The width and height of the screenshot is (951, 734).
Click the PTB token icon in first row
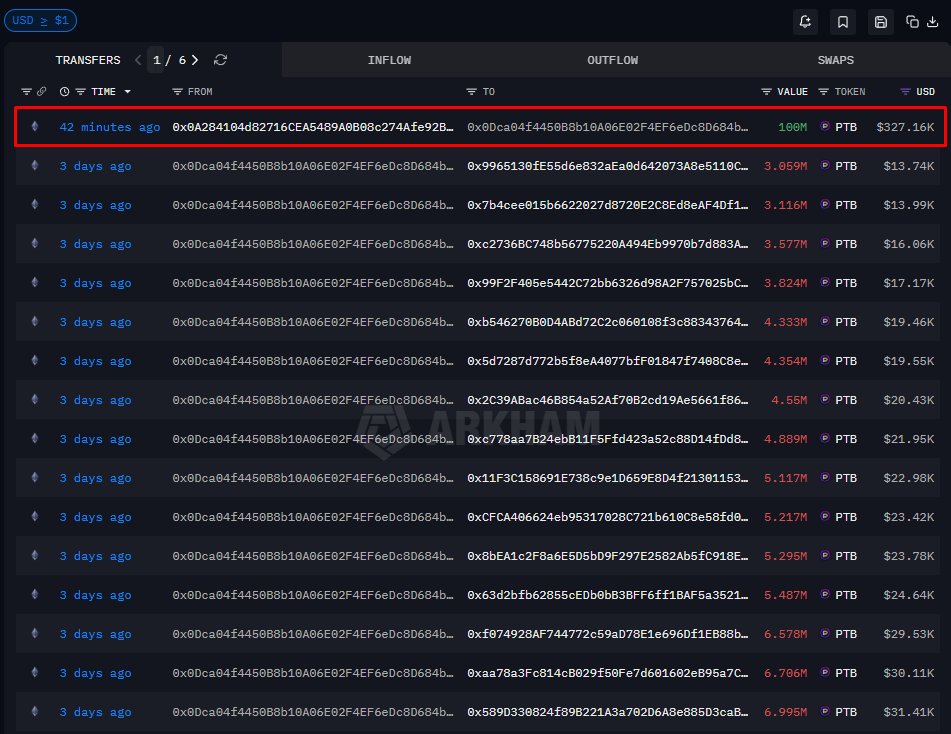(x=825, y=127)
